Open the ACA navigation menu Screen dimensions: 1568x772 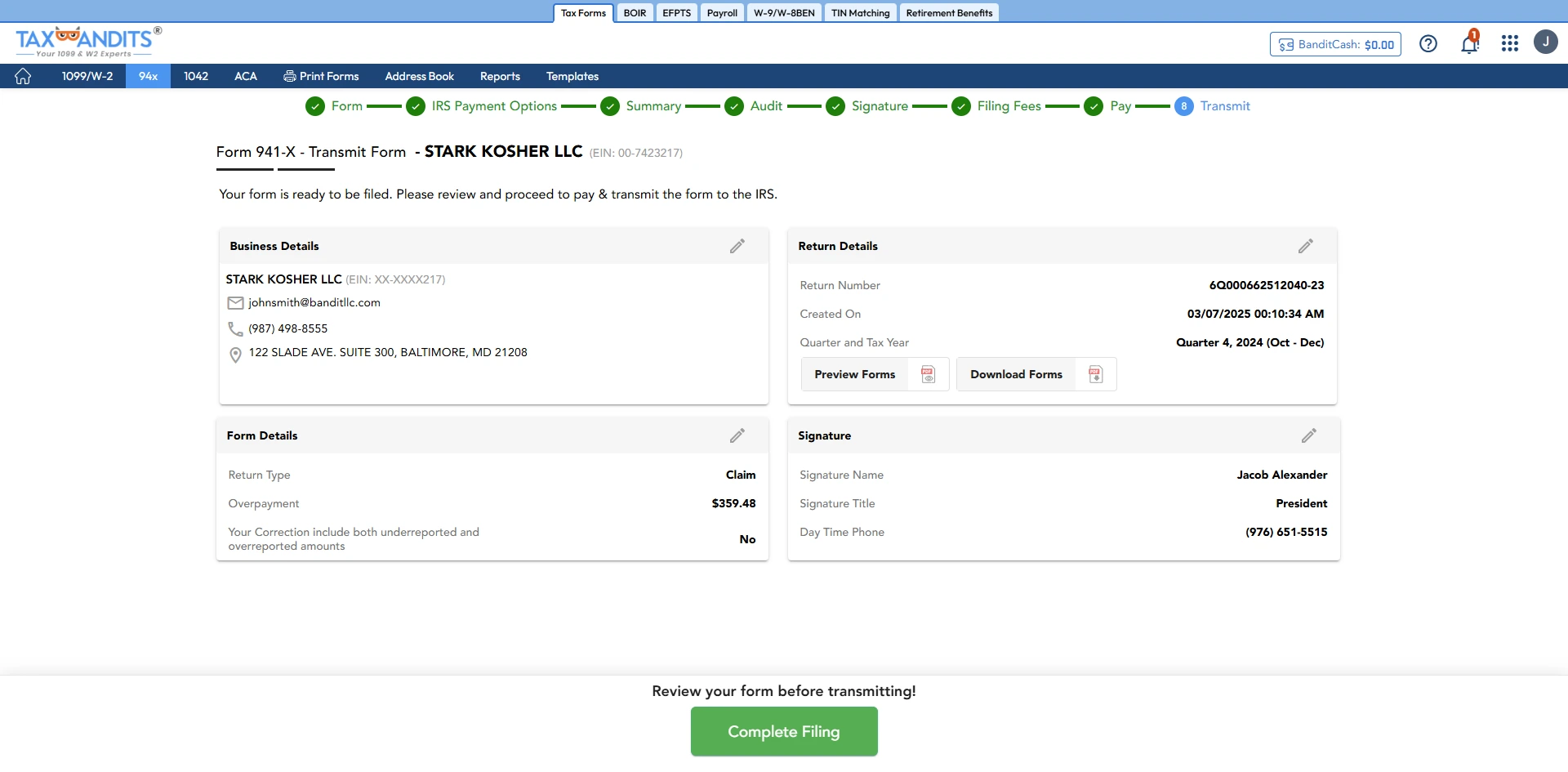click(x=246, y=76)
